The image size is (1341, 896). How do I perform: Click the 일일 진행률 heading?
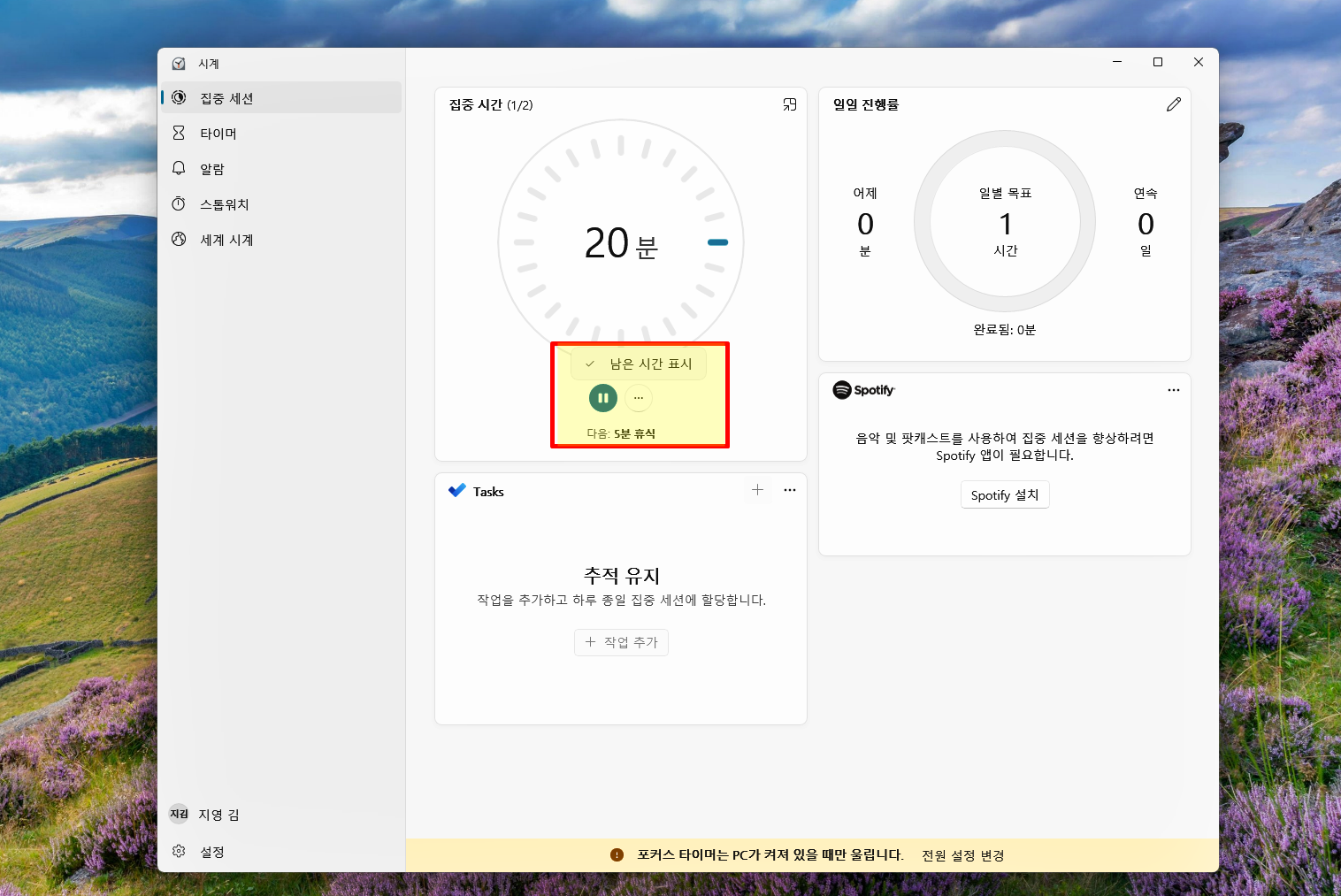[866, 104]
